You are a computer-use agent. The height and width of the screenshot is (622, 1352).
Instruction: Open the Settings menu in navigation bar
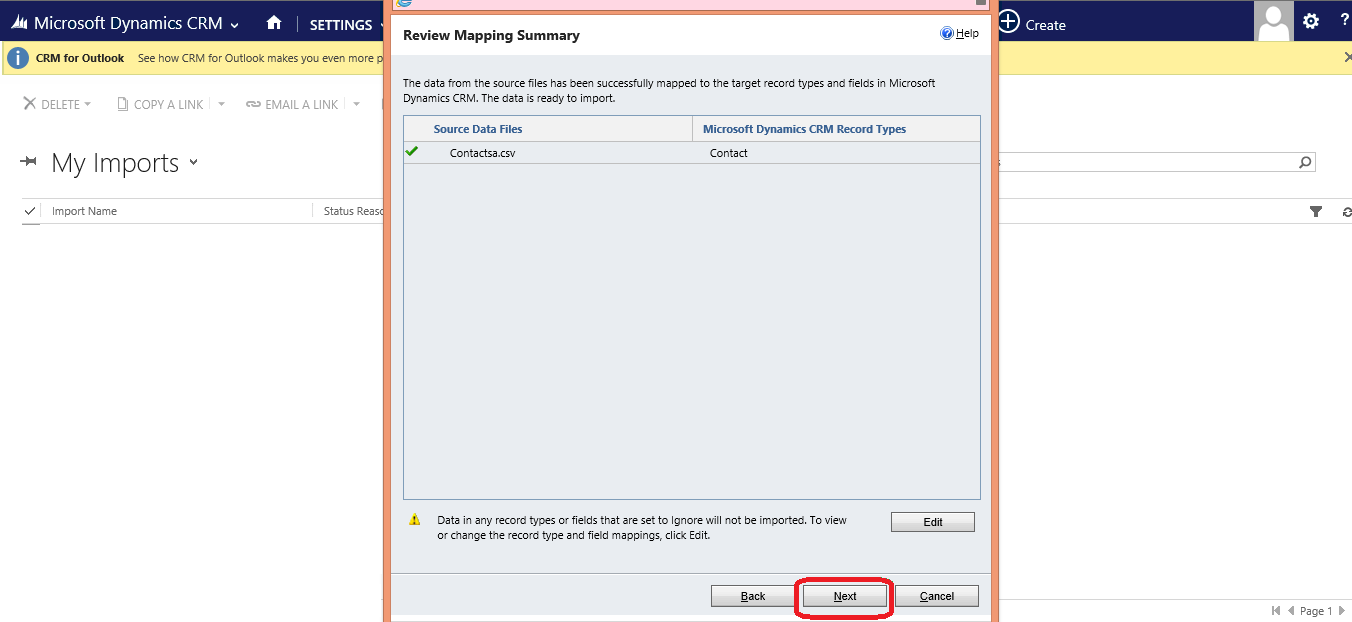point(341,25)
